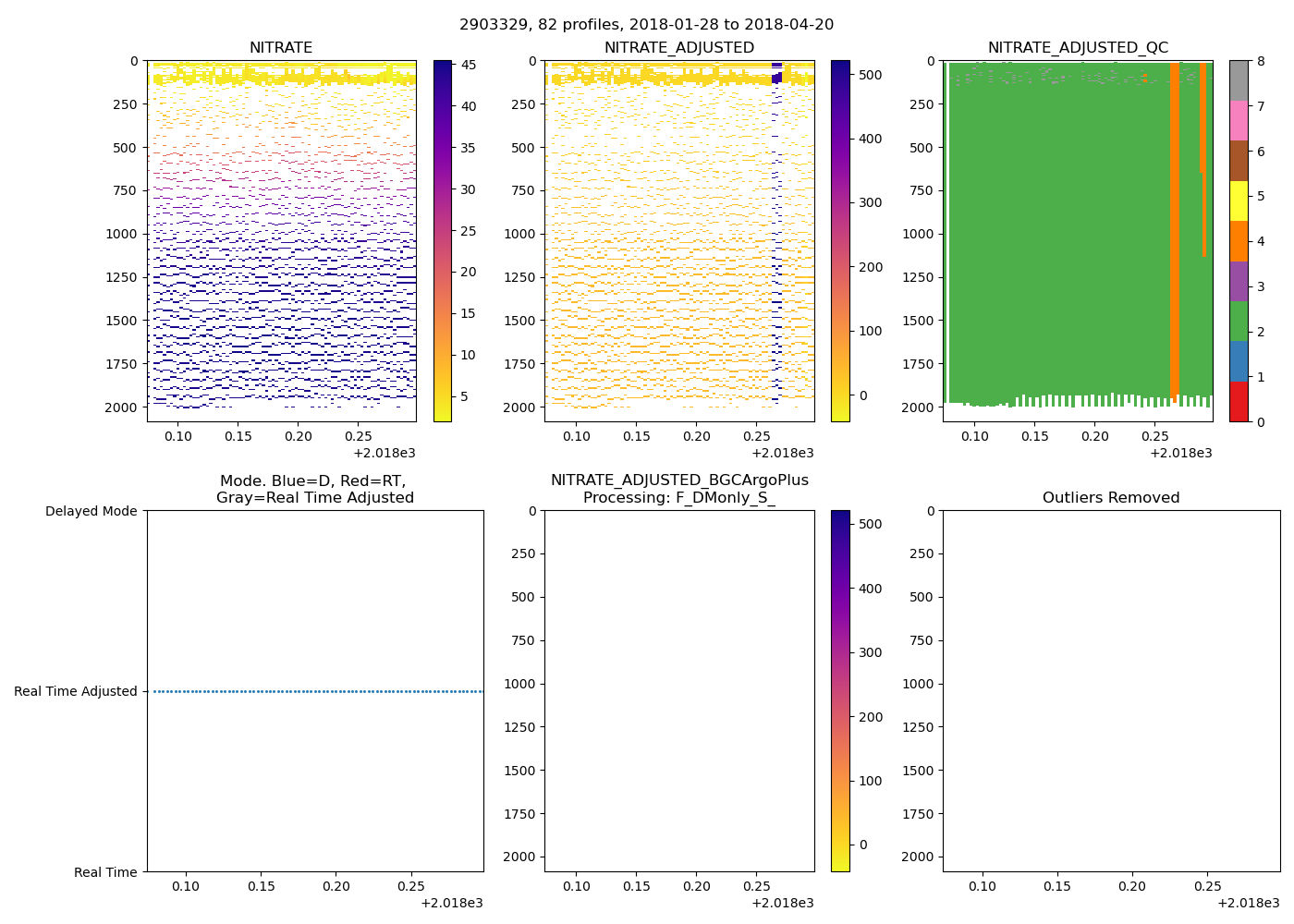Screen dimensions: 1294x924
Task: Click the purple segment of QC colorbar
Action: pyautogui.click(x=1238, y=281)
